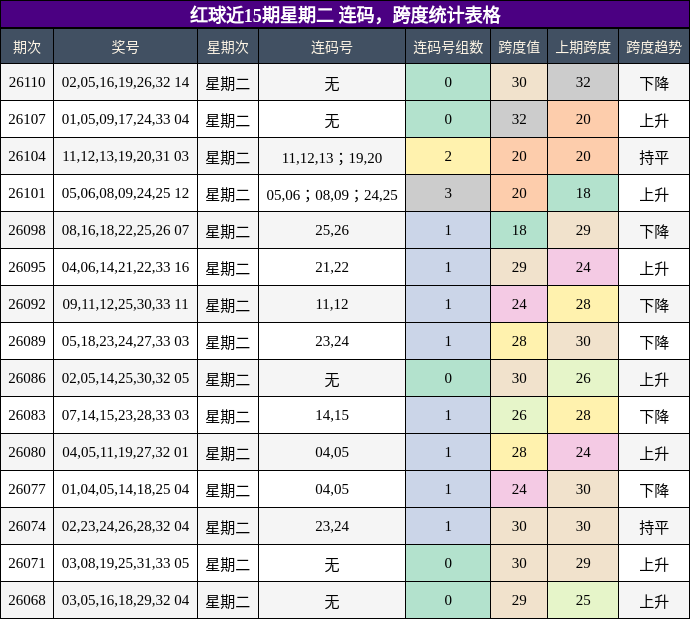This screenshot has width=690, height=619.
Task: Click trend 上升 in row 26107
Action: 654,120
